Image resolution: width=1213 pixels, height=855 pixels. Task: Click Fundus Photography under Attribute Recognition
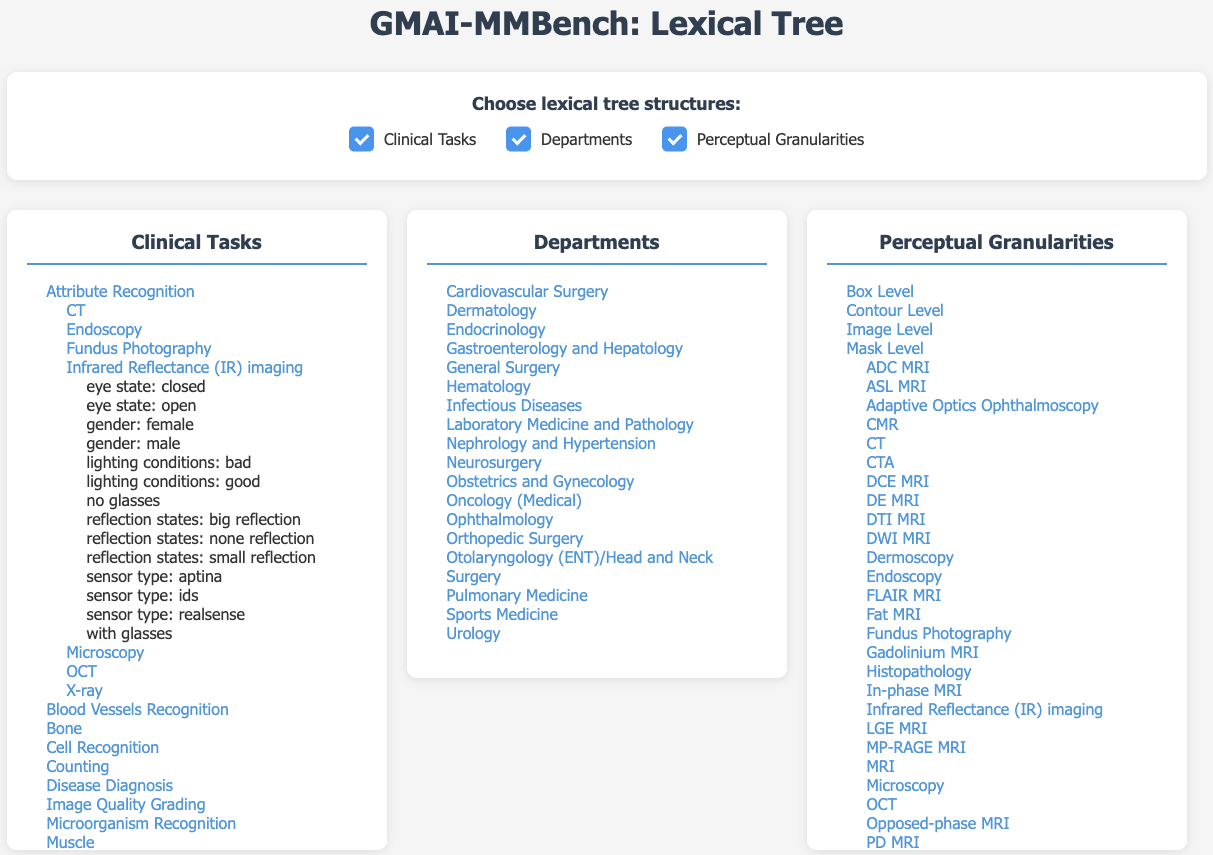tap(138, 348)
